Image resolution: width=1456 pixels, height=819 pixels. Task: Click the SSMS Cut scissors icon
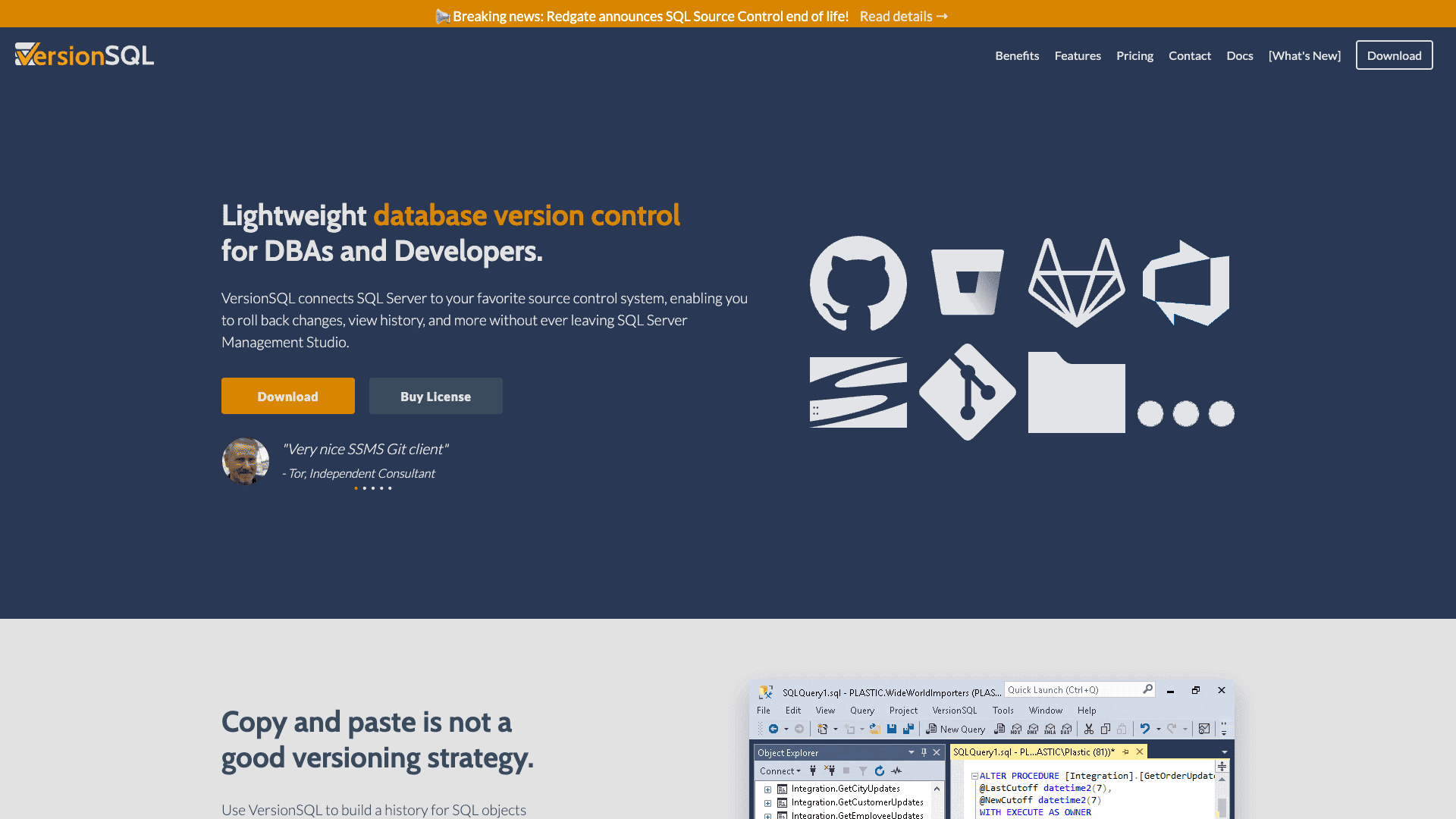click(x=1089, y=729)
